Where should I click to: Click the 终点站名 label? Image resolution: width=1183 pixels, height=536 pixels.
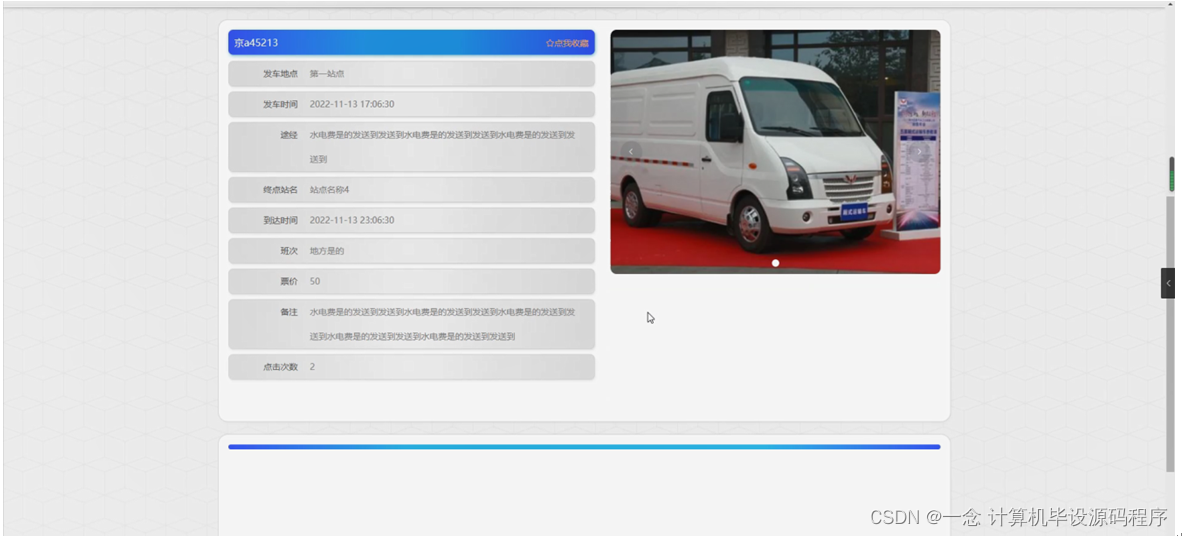280,189
